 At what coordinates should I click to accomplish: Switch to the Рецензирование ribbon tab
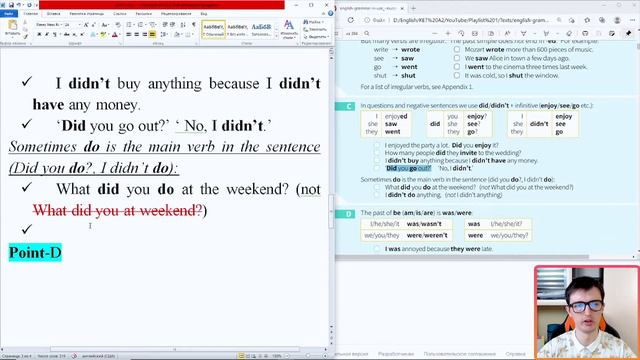click(x=176, y=13)
